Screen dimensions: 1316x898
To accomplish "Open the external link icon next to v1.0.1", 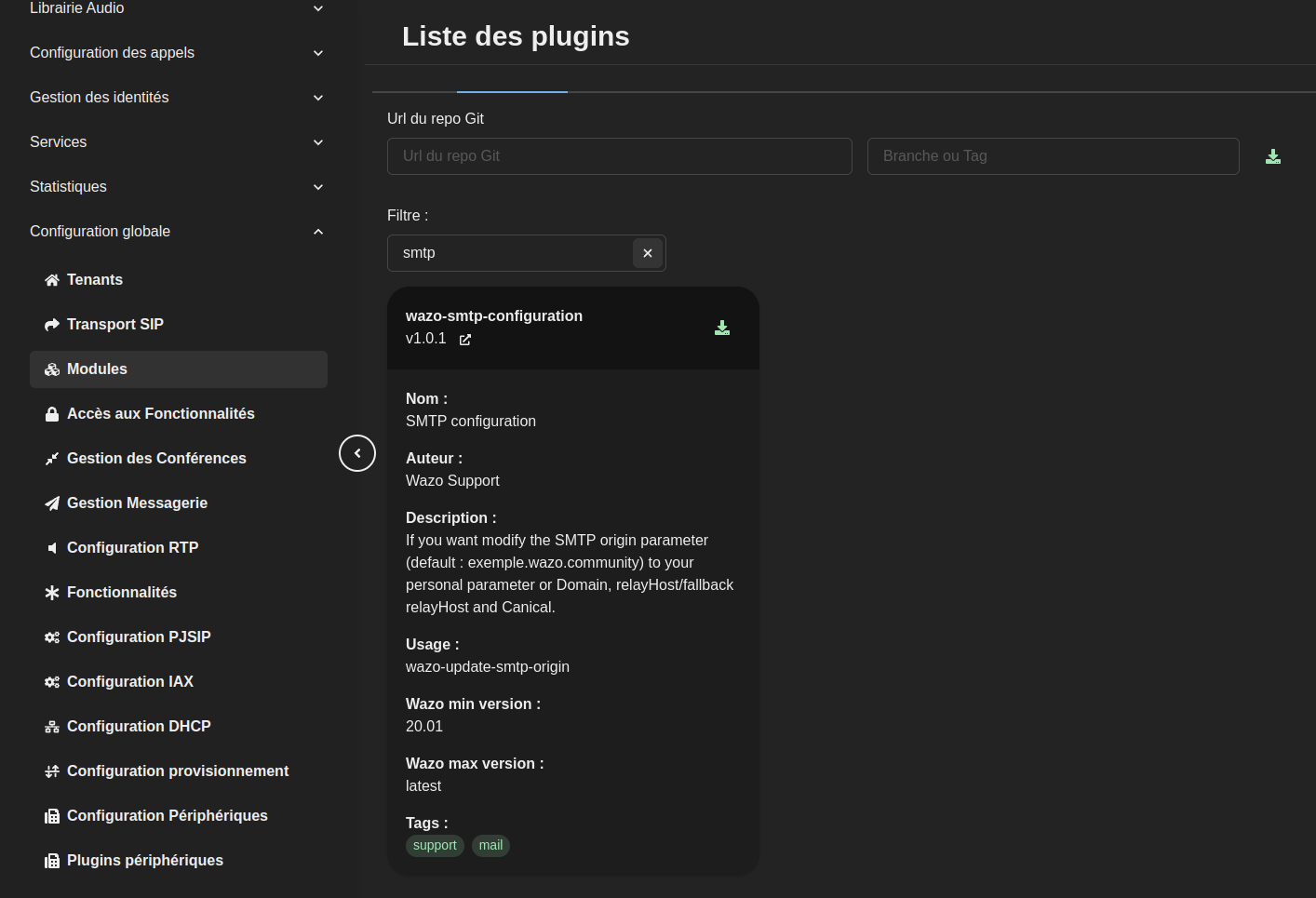I will 465,340.
